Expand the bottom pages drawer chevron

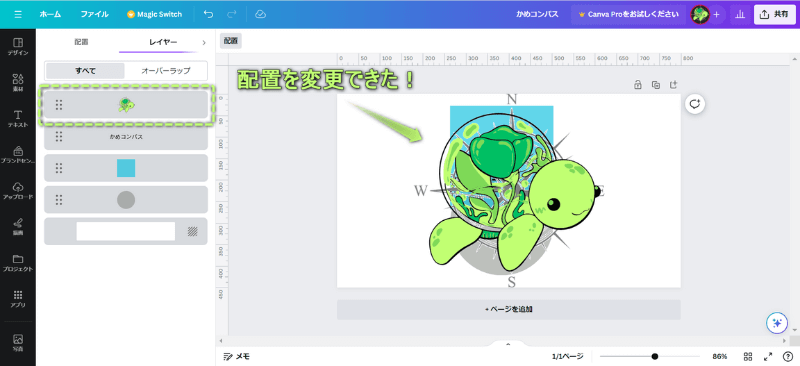(508, 344)
